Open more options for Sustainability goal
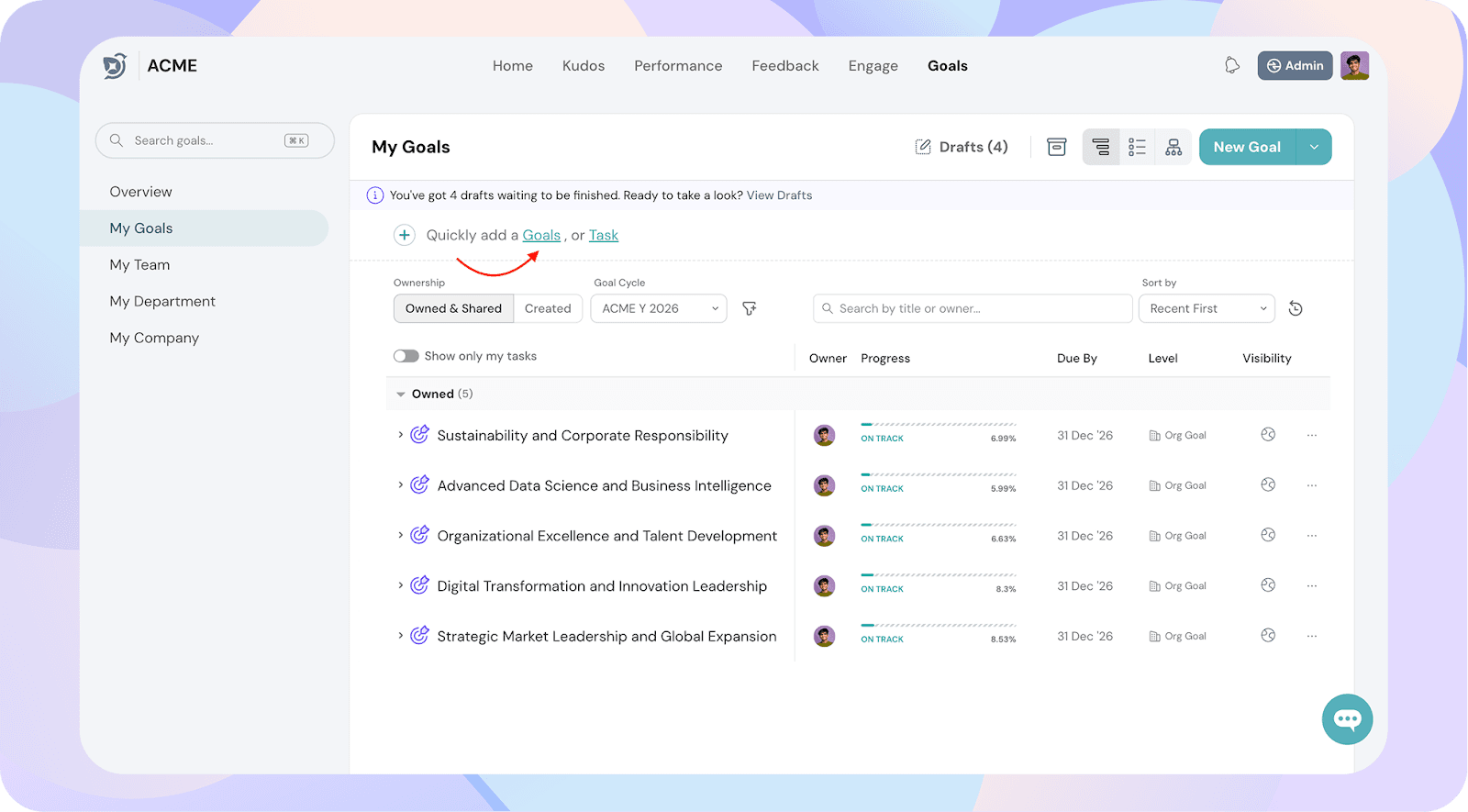The image size is (1468, 812). [1312, 436]
